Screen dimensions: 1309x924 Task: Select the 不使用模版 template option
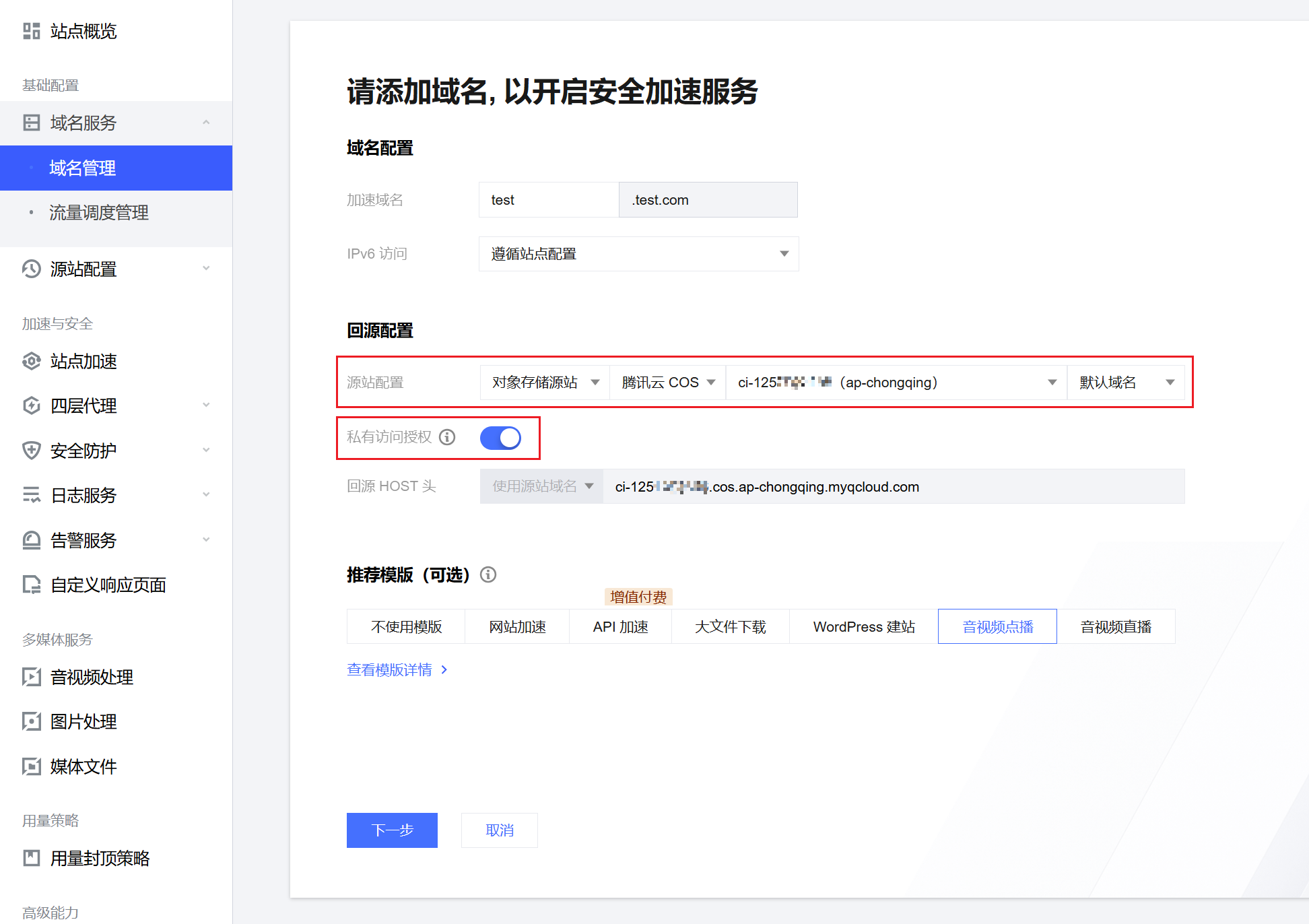pos(406,626)
